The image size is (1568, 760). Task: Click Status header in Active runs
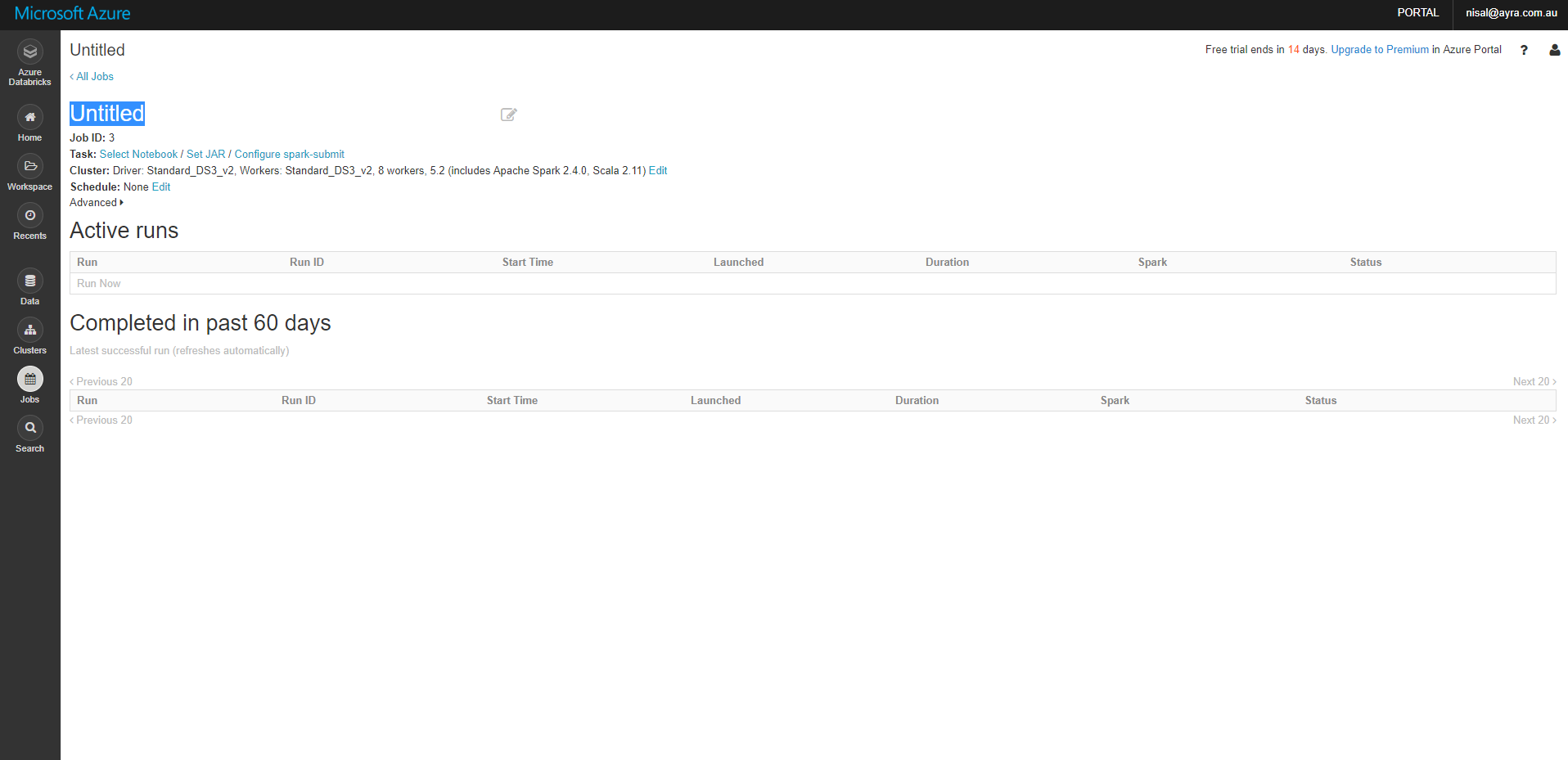[1366, 262]
